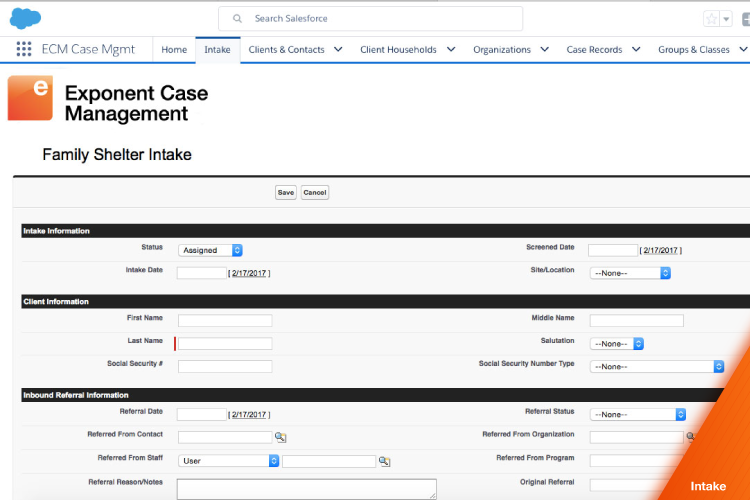Open lookup for Referred From Organization

[x=690, y=436]
